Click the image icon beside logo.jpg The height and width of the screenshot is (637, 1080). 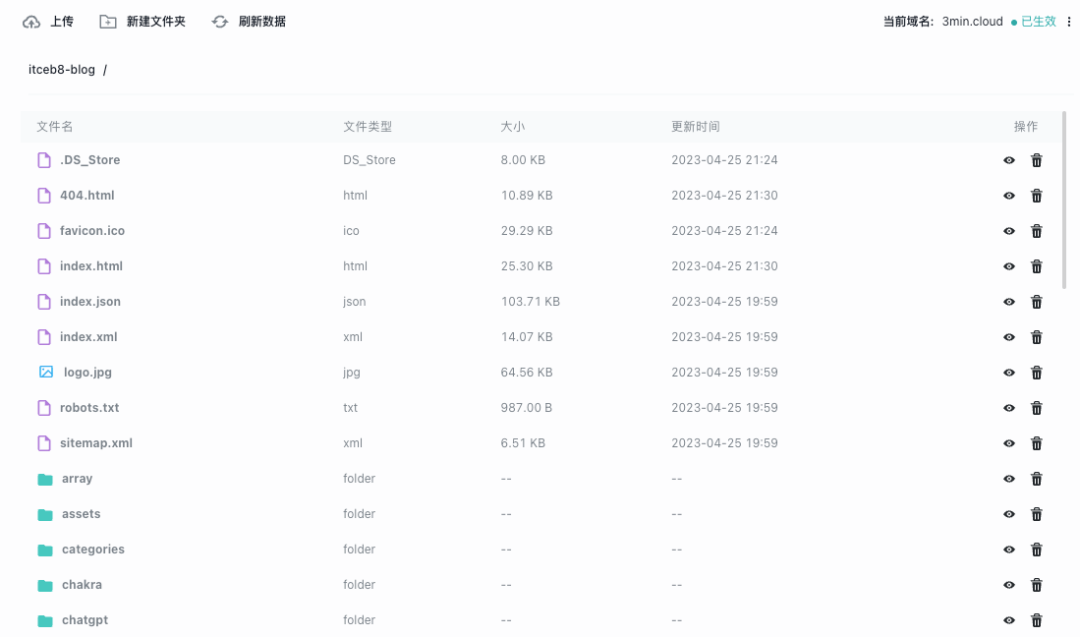pyautogui.click(x=46, y=371)
